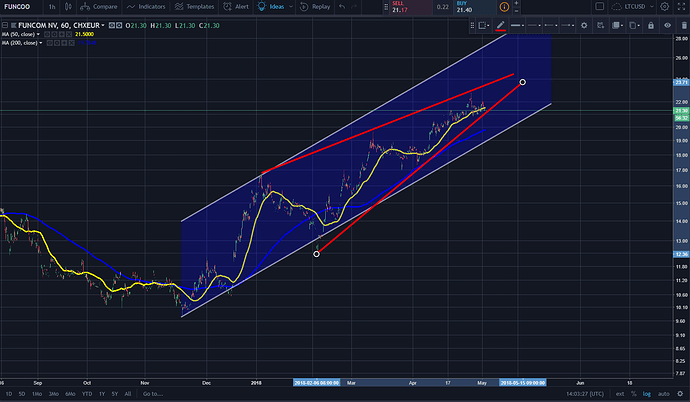
Task: Click the Go to... date link
Action: [x=153, y=394]
